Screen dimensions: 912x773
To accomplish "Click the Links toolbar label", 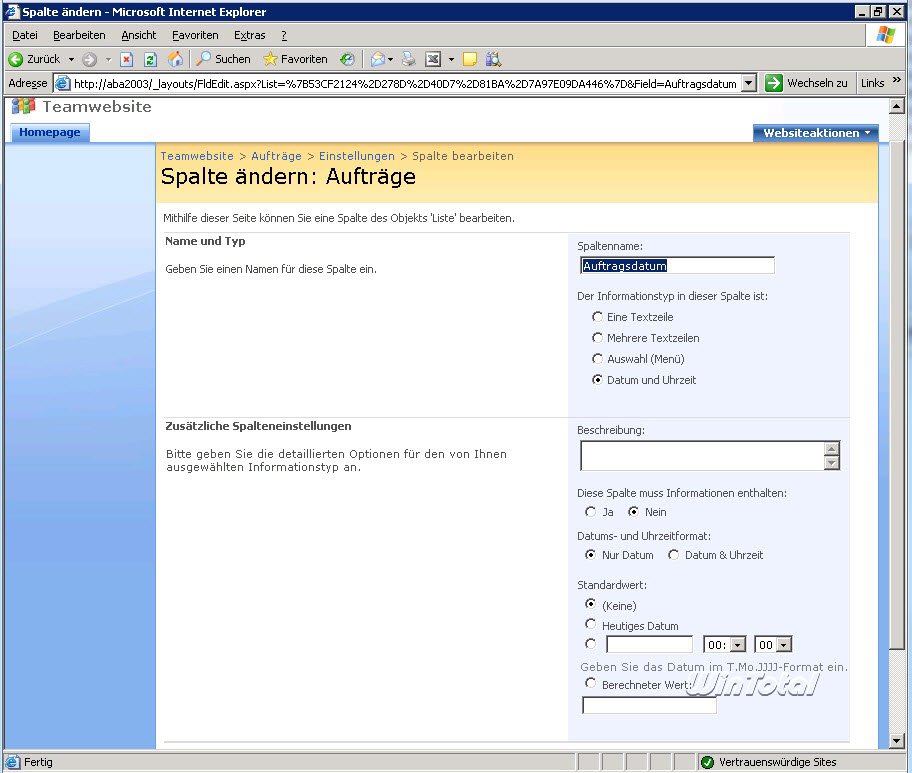I will [872, 83].
